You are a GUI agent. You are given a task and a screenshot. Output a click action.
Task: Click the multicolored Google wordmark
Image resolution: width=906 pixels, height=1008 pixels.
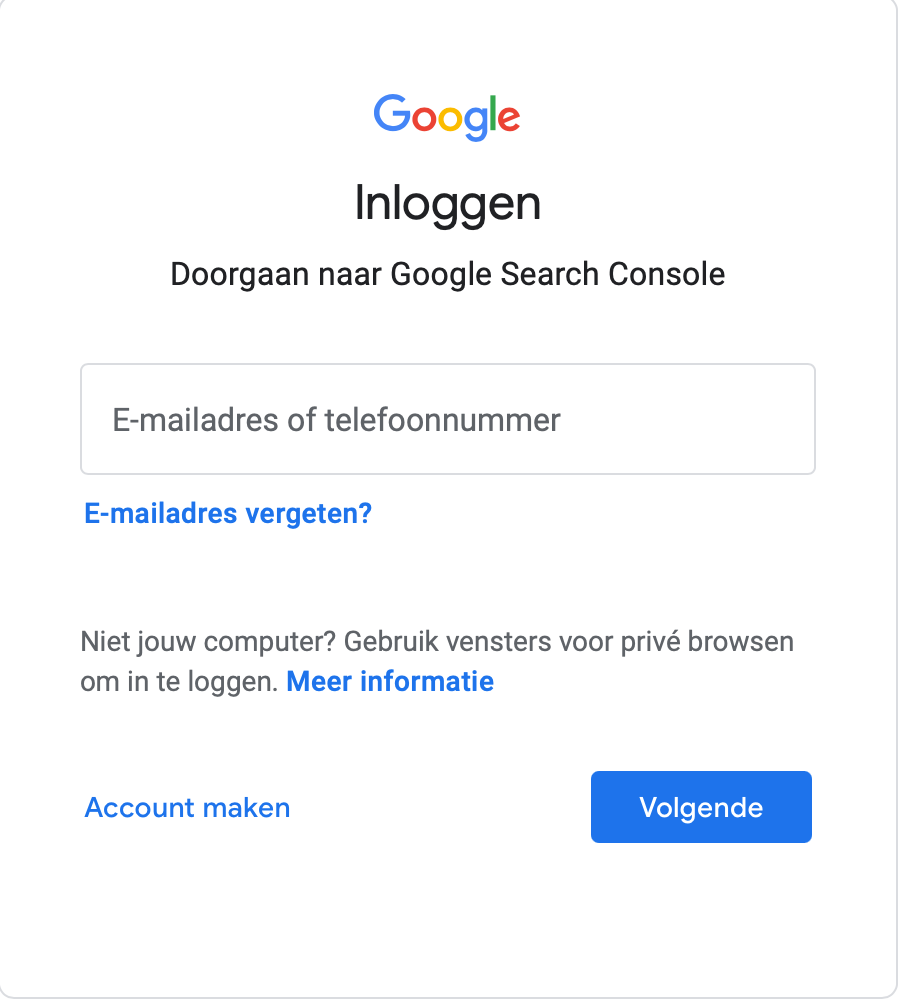447,117
